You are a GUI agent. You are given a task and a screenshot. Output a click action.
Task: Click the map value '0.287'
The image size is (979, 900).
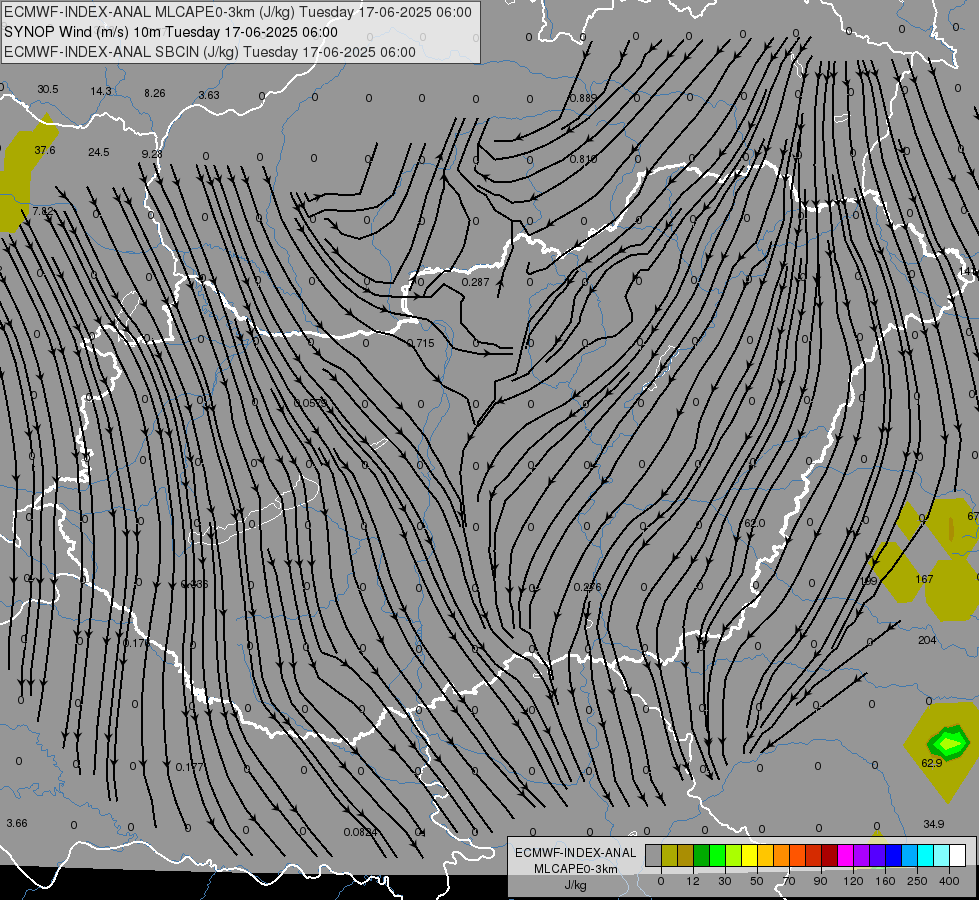click(x=475, y=282)
